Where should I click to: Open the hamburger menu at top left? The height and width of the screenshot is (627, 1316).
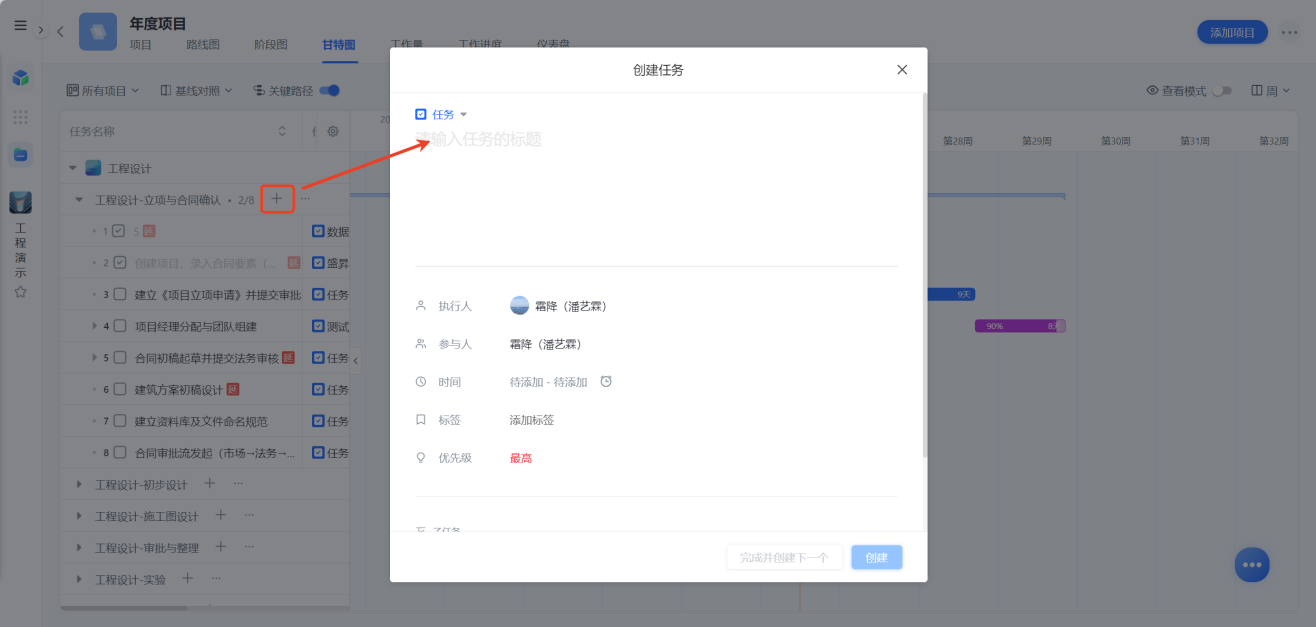[20, 26]
